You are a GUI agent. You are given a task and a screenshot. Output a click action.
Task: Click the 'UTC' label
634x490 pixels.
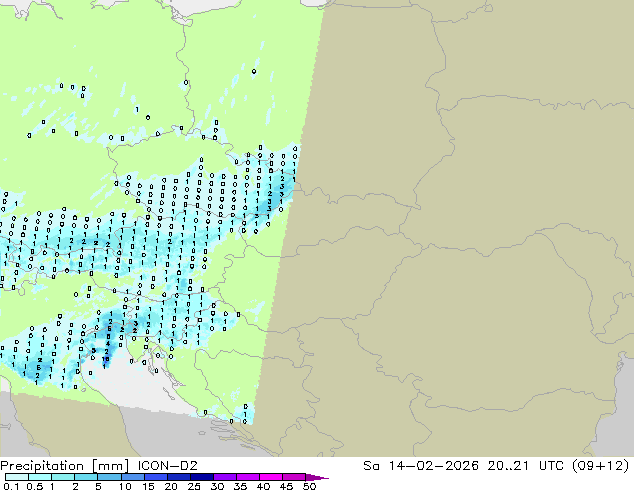point(552,466)
